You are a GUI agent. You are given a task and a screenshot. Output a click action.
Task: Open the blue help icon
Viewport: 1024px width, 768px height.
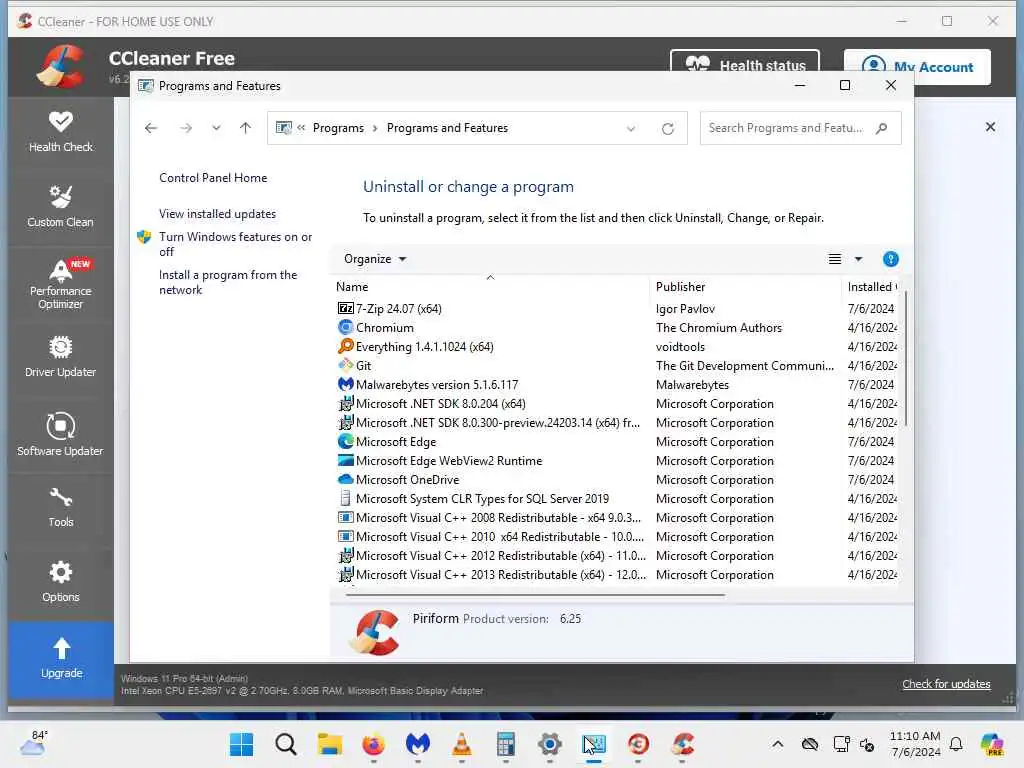point(890,259)
